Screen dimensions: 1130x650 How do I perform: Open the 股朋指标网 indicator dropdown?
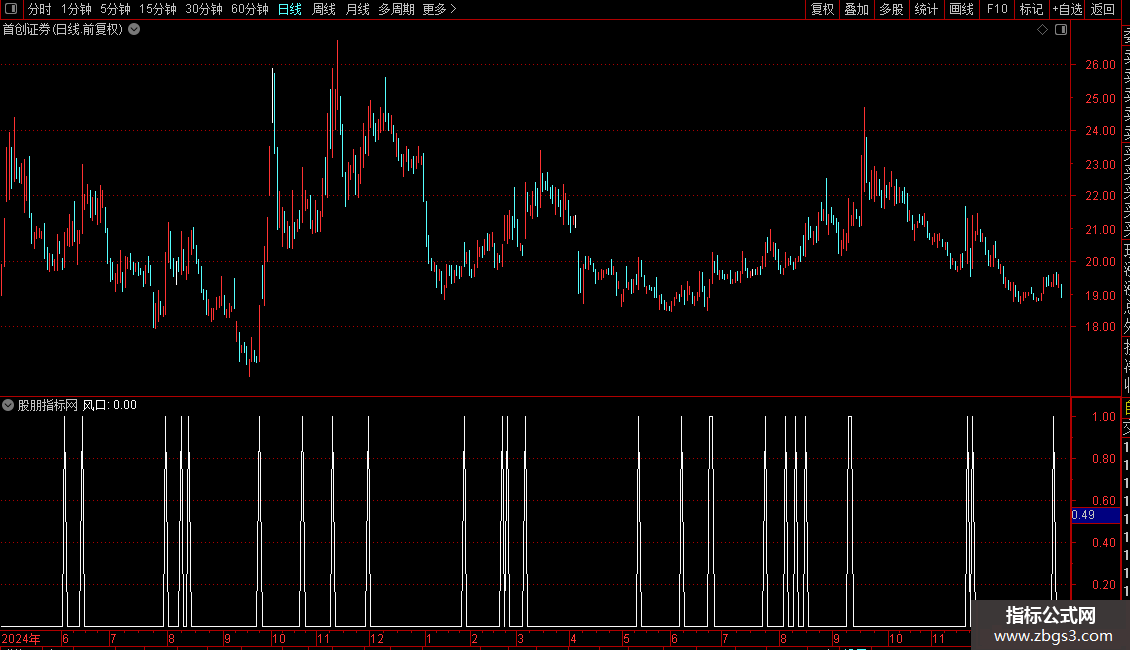(8, 405)
